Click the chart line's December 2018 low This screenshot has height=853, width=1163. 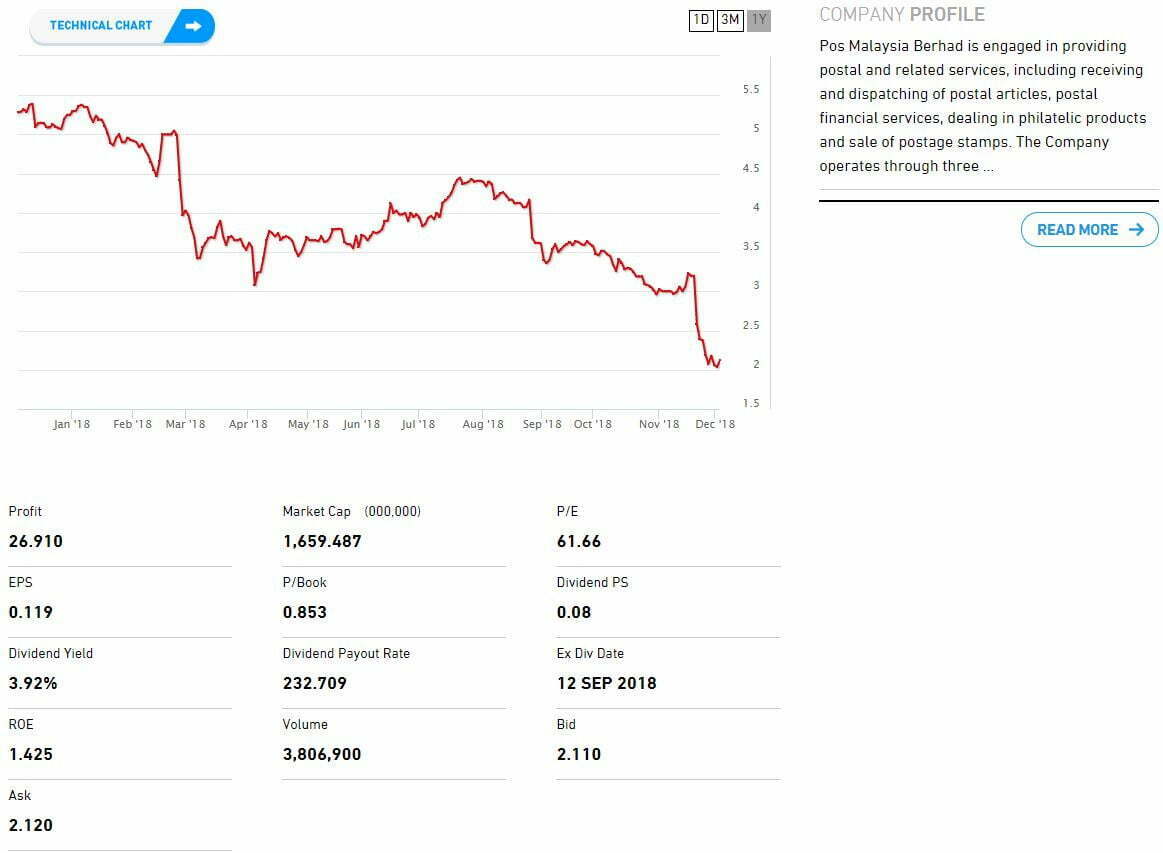point(716,366)
